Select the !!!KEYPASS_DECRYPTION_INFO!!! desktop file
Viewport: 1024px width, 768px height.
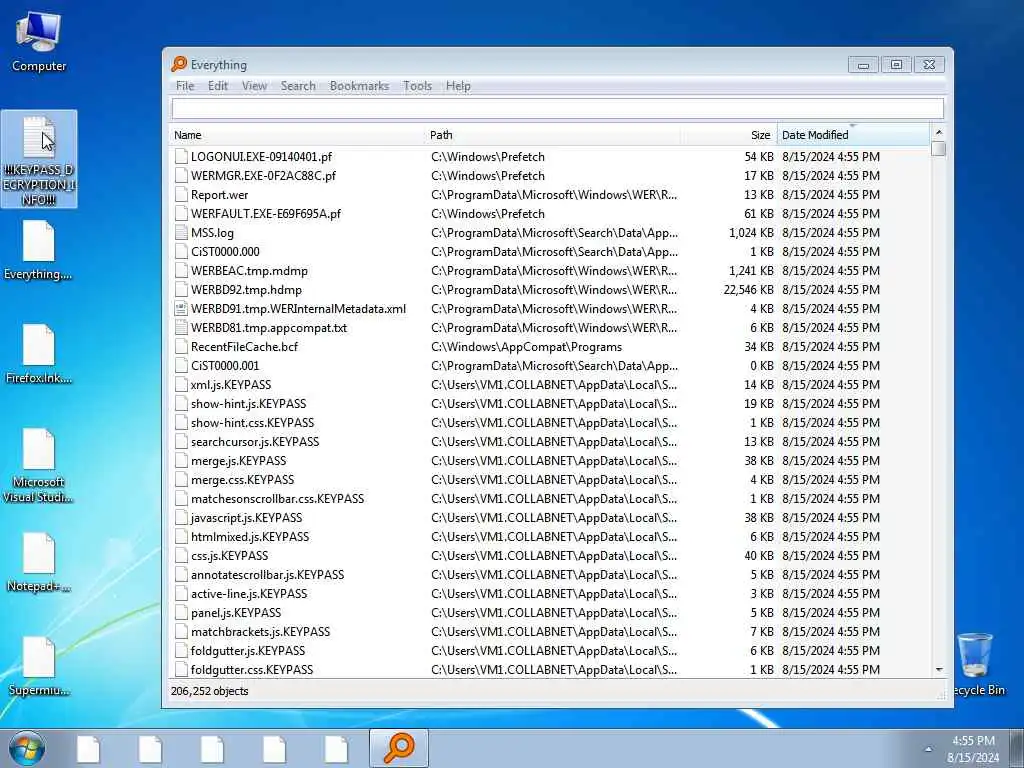[39, 159]
